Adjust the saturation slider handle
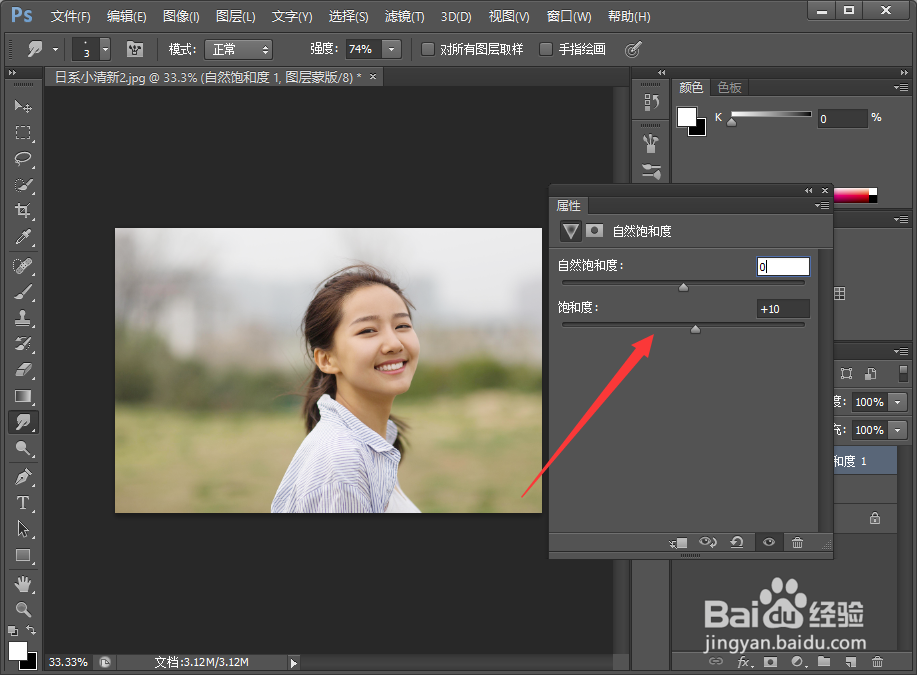This screenshot has height=675, width=917. (x=695, y=329)
